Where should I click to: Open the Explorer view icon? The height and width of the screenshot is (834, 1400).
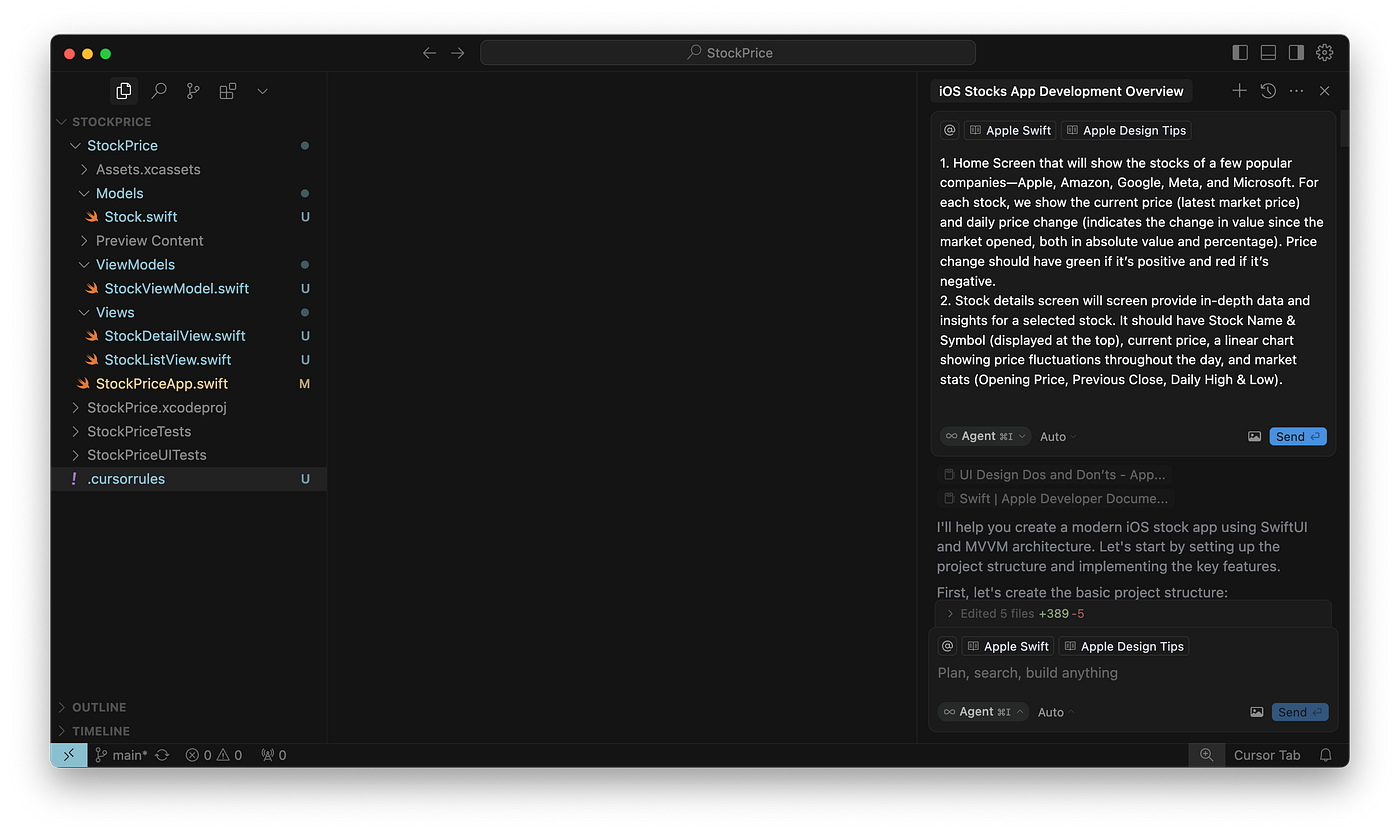124,91
